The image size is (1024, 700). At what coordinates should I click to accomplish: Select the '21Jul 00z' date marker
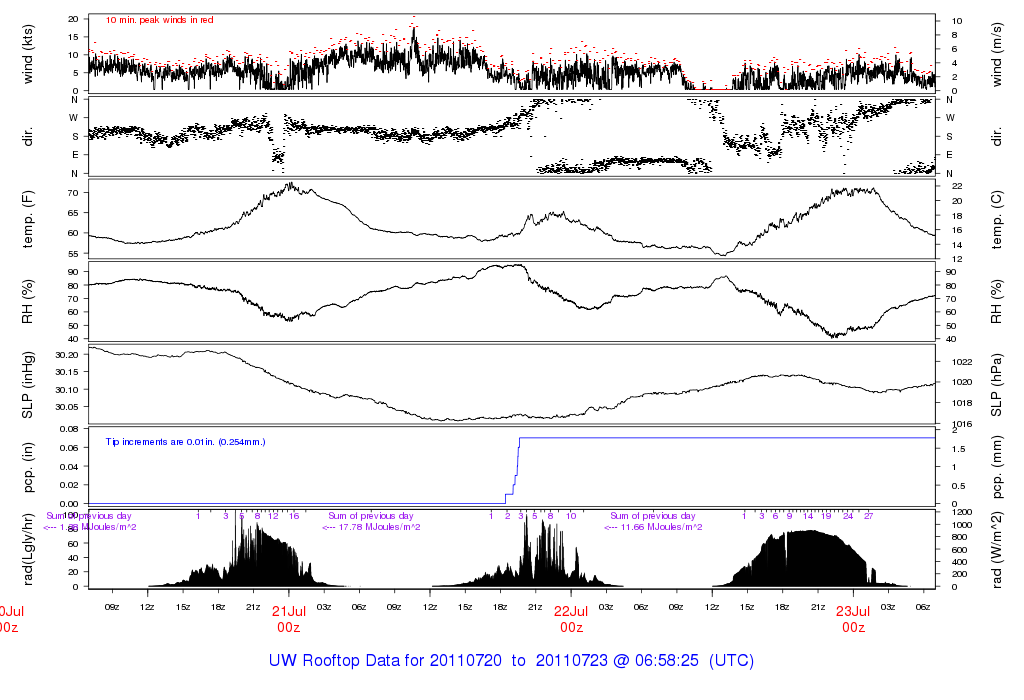click(289, 619)
